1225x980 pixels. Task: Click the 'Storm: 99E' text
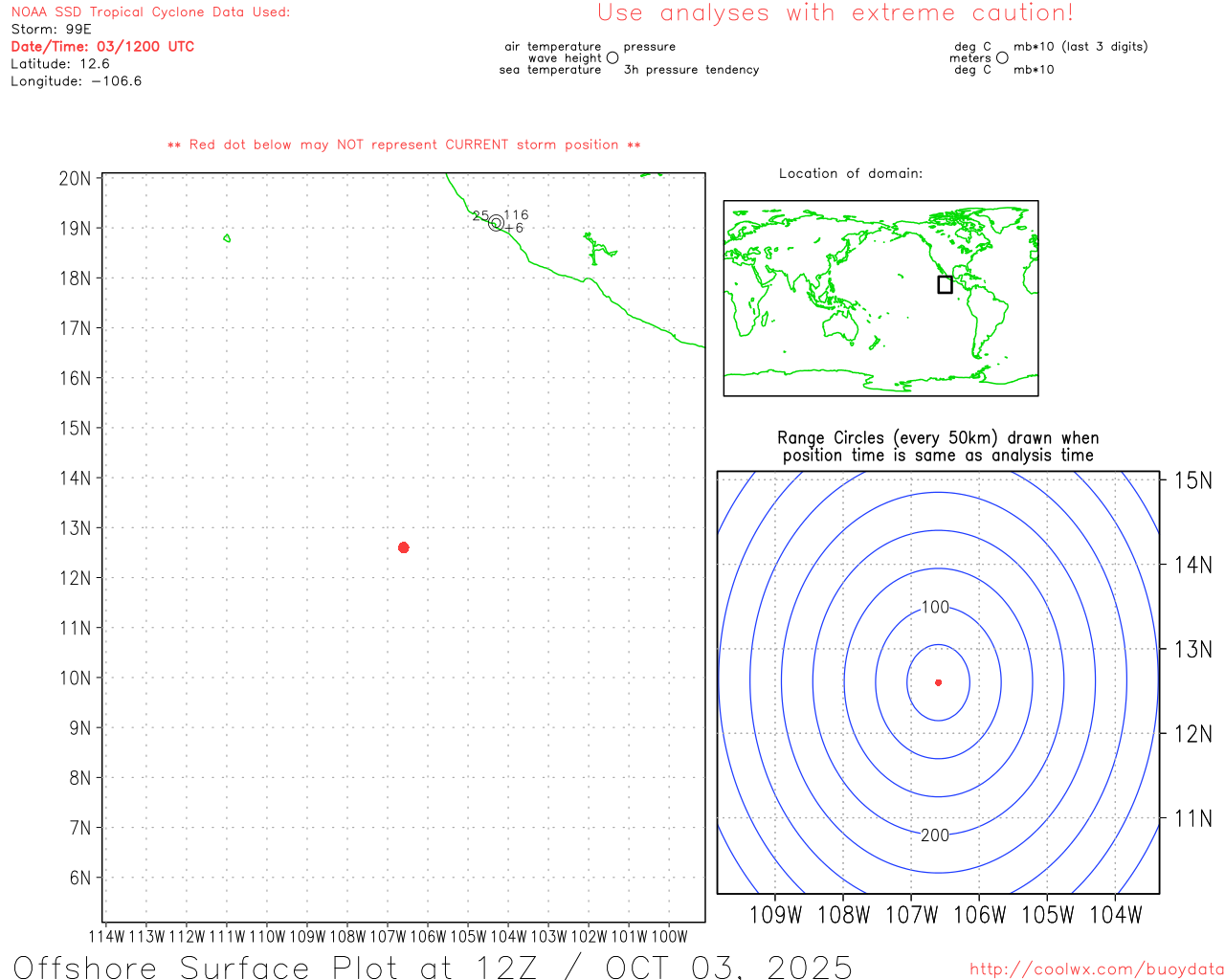coord(52,30)
